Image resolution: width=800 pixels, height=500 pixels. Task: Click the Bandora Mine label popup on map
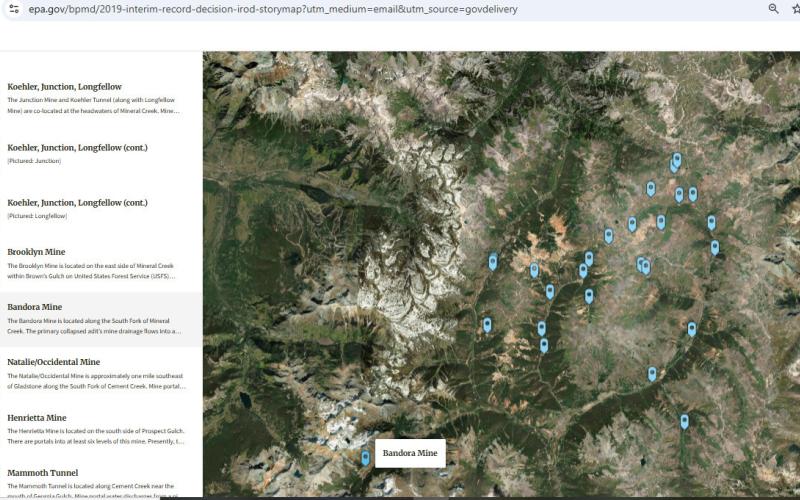(410, 453)
